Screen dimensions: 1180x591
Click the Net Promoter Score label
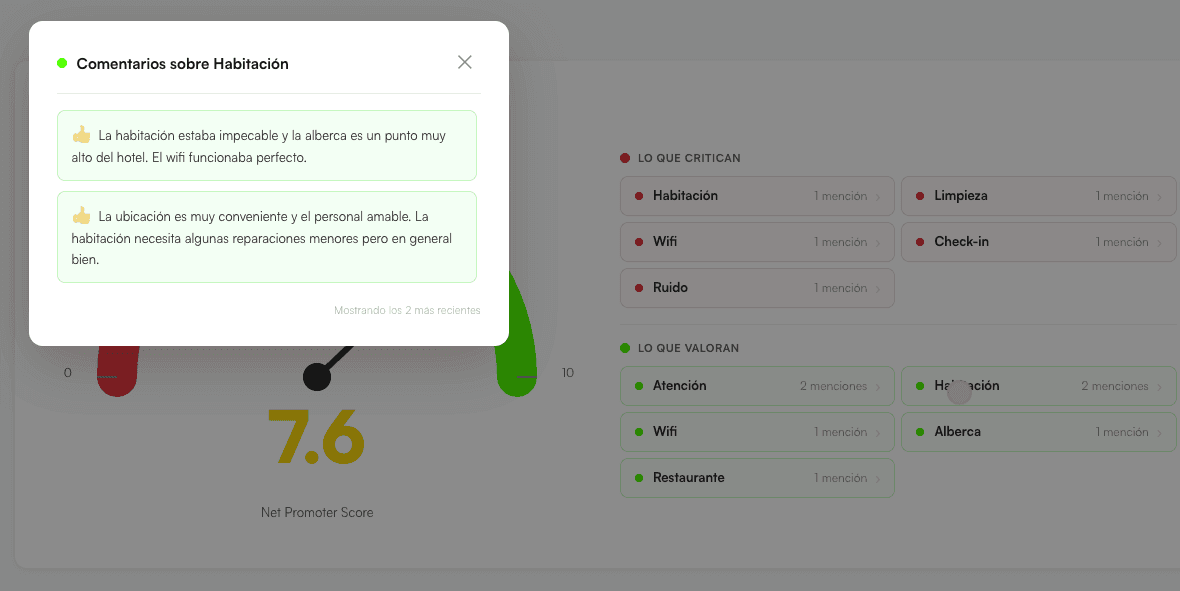click(x=317, y=512)
